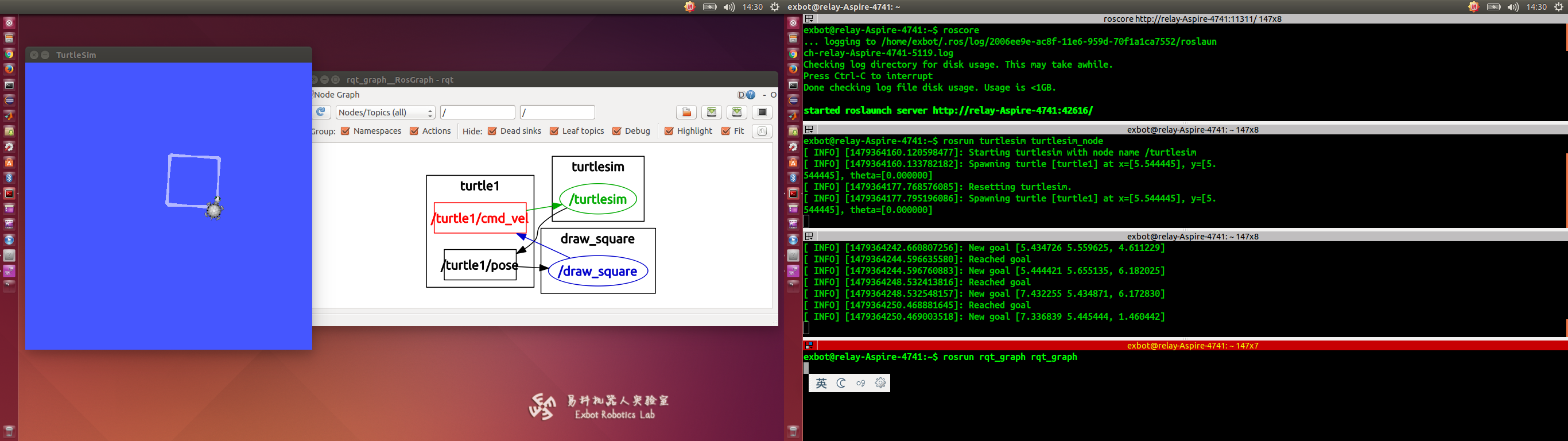Open the Nodes/Topics (all) dropdown
The image size is (1568, 441).
coord(385,113)
